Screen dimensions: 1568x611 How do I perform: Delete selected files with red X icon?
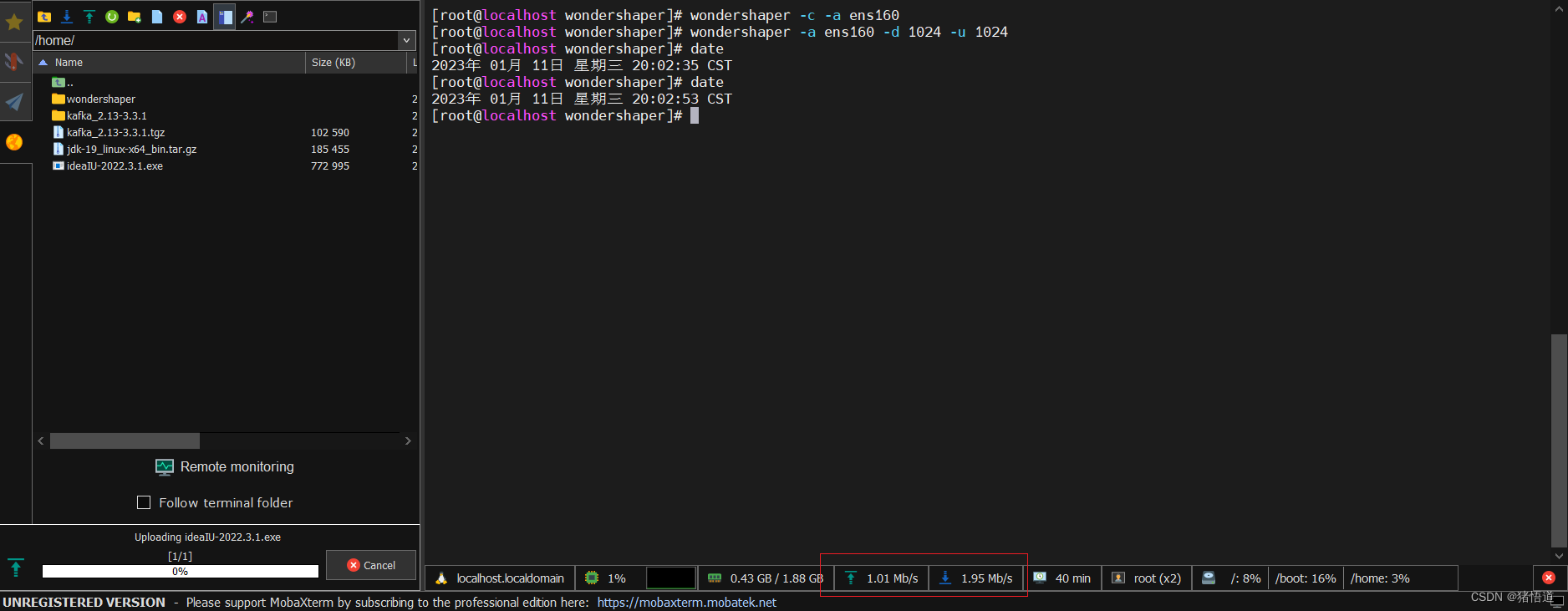click(180, 16)
